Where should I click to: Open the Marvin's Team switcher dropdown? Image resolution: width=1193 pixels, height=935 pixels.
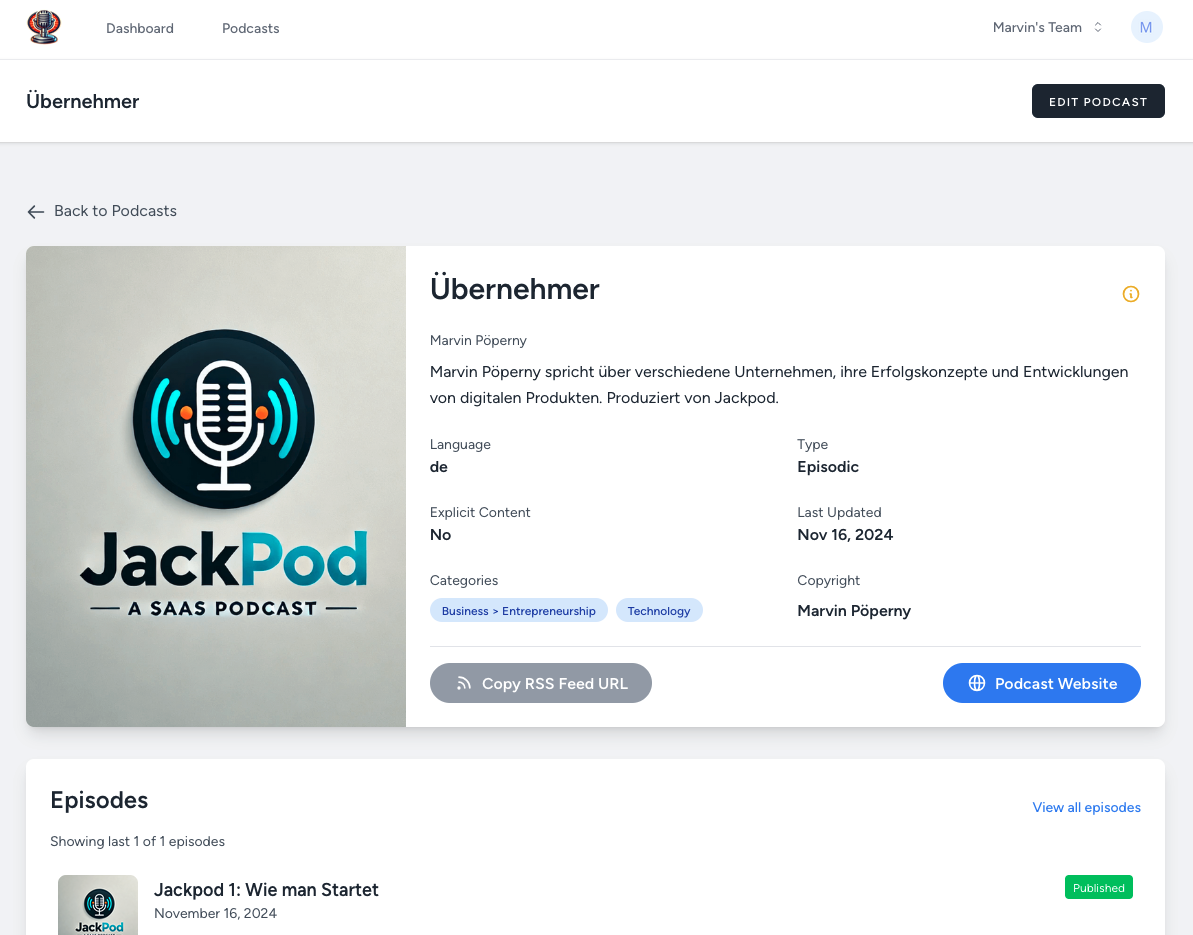click(1048, 27)
